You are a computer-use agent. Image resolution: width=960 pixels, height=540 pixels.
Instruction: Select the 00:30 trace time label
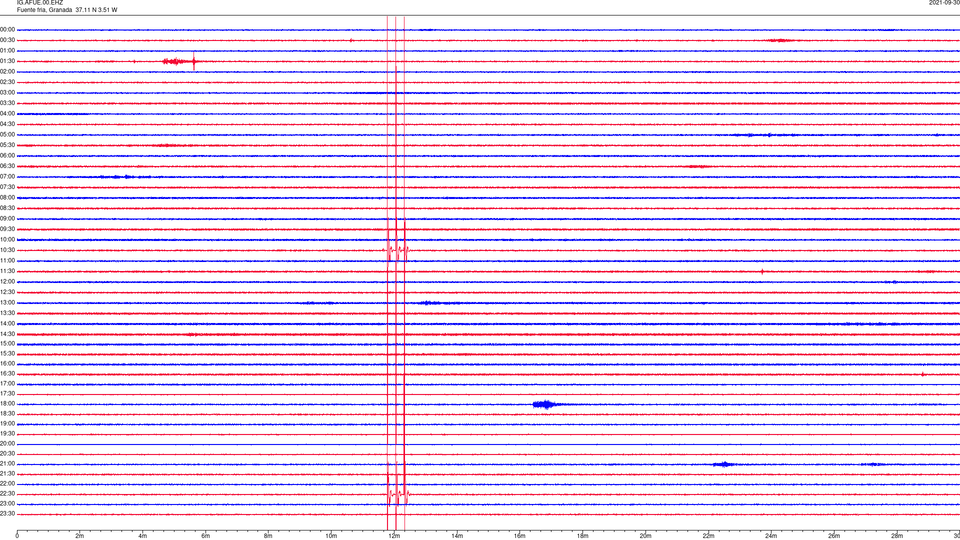(7, 40)
